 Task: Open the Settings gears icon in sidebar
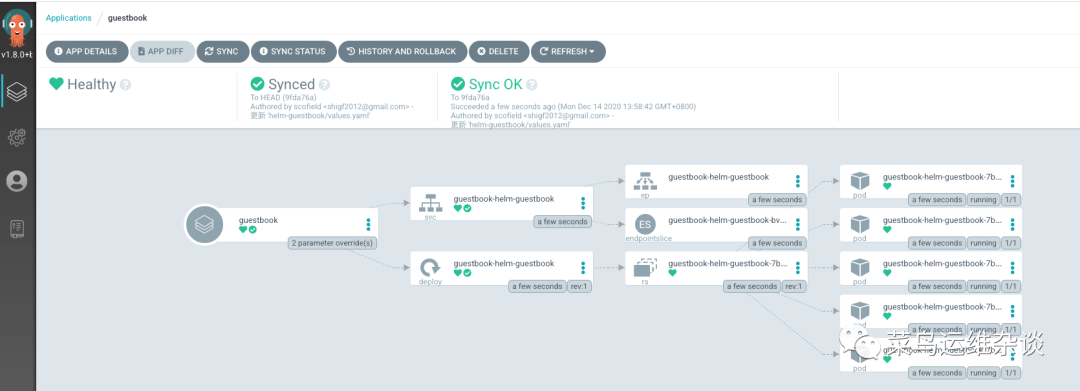[17, 137]
